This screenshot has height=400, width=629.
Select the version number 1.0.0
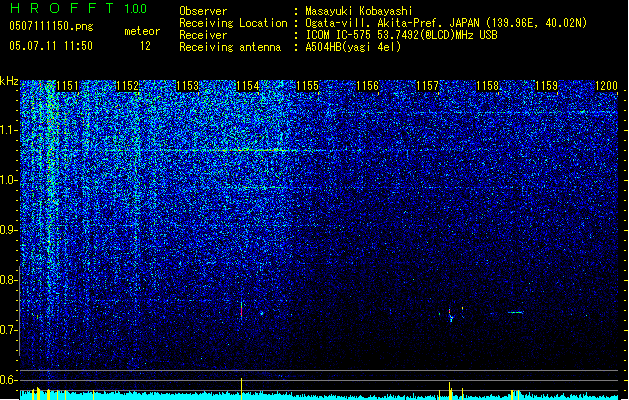(x=136, y=9)
